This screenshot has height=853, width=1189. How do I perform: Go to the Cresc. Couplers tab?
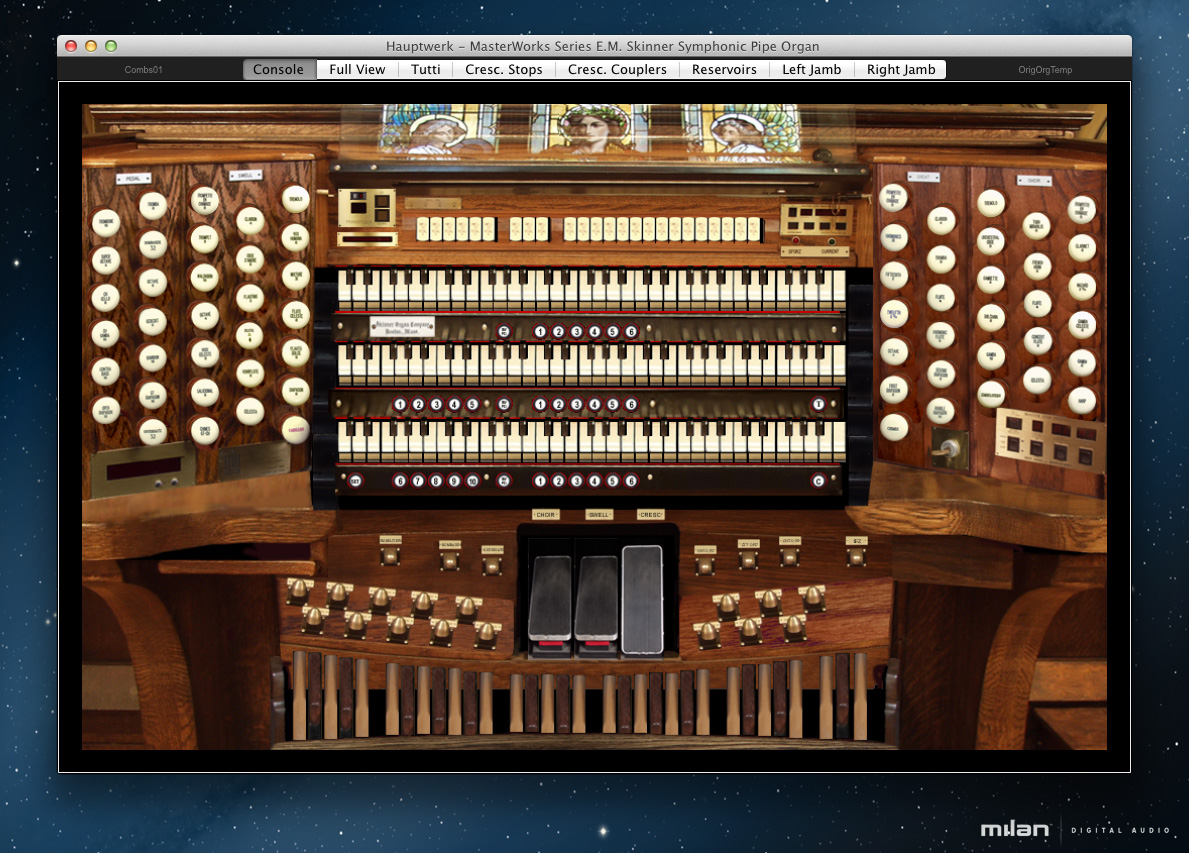click(617, 69)
